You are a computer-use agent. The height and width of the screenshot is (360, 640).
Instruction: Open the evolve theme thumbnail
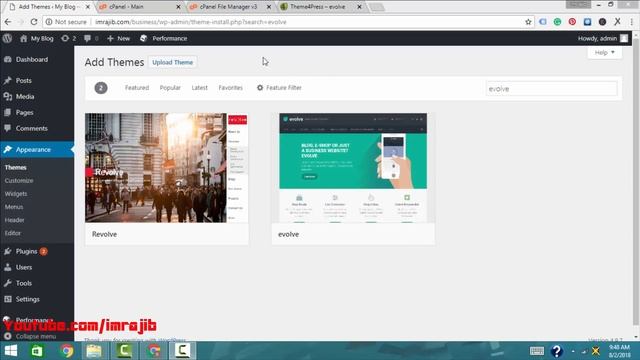click(353, 168)
